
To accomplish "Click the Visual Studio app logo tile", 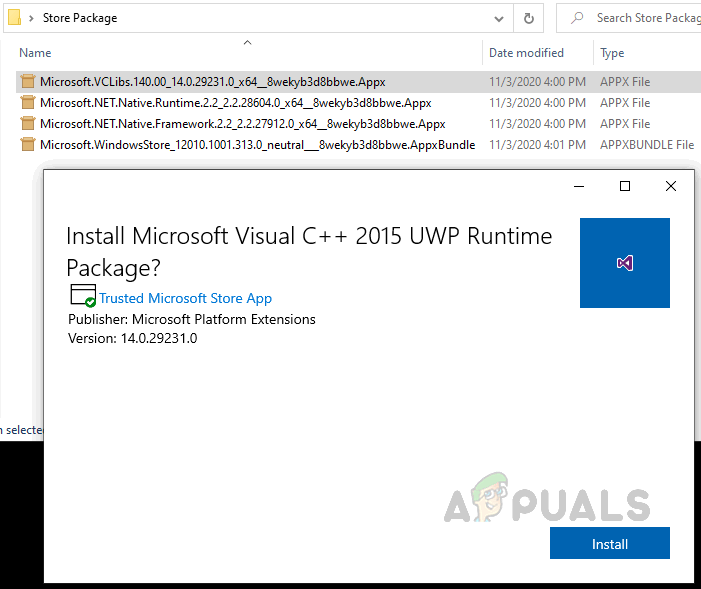I will 624,263.
